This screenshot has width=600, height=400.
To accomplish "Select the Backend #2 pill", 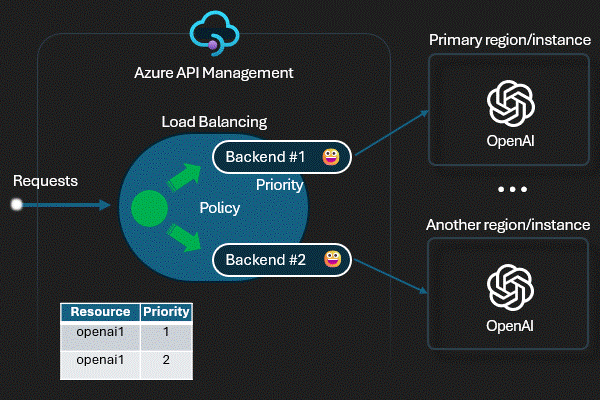I will [282, 260].
